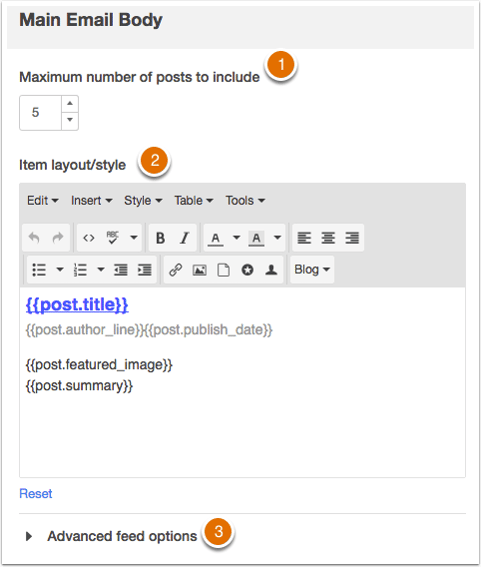Click the insert link icon

click(176, 270)
